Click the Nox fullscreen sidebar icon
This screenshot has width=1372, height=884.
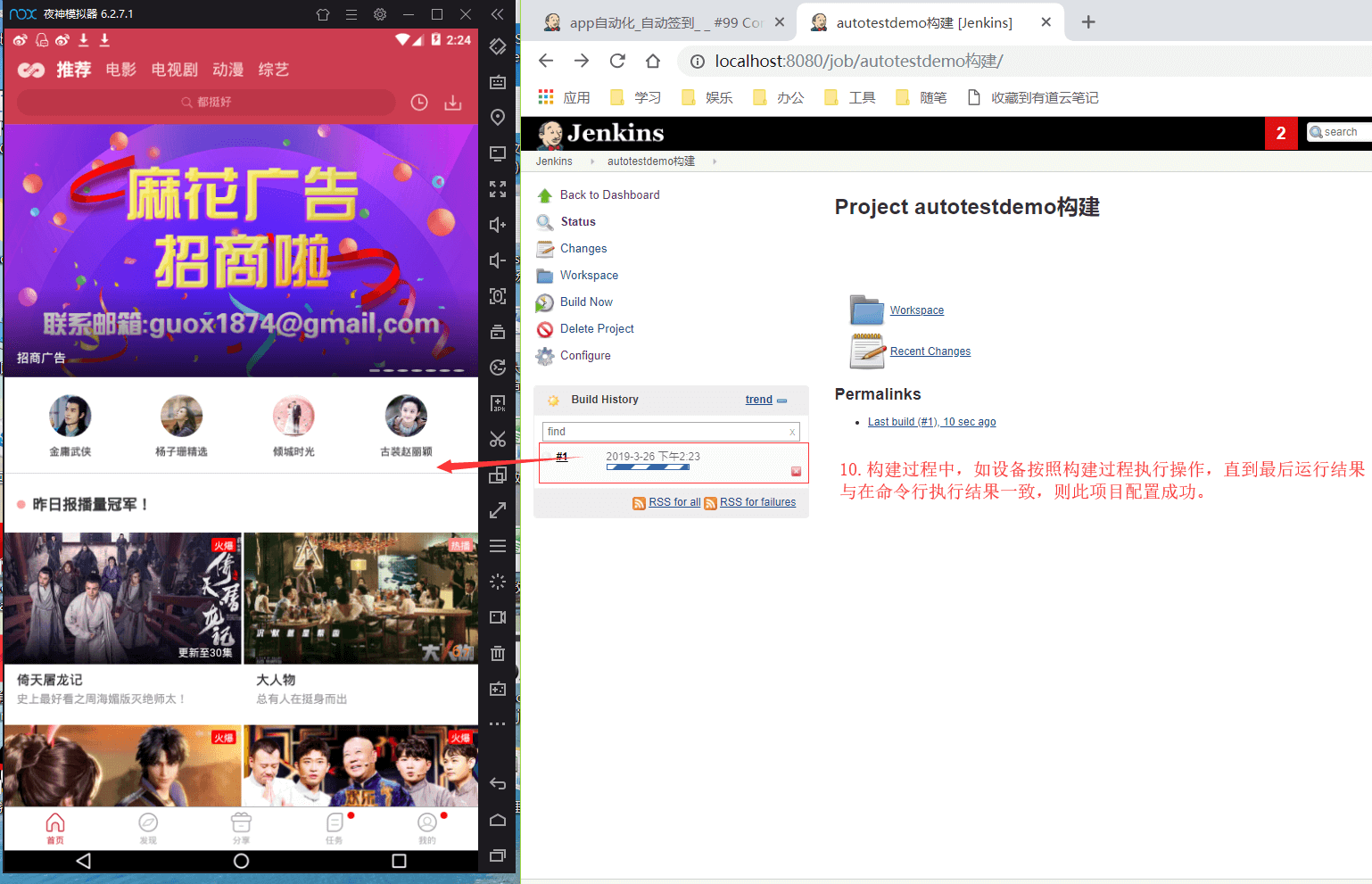498,189
